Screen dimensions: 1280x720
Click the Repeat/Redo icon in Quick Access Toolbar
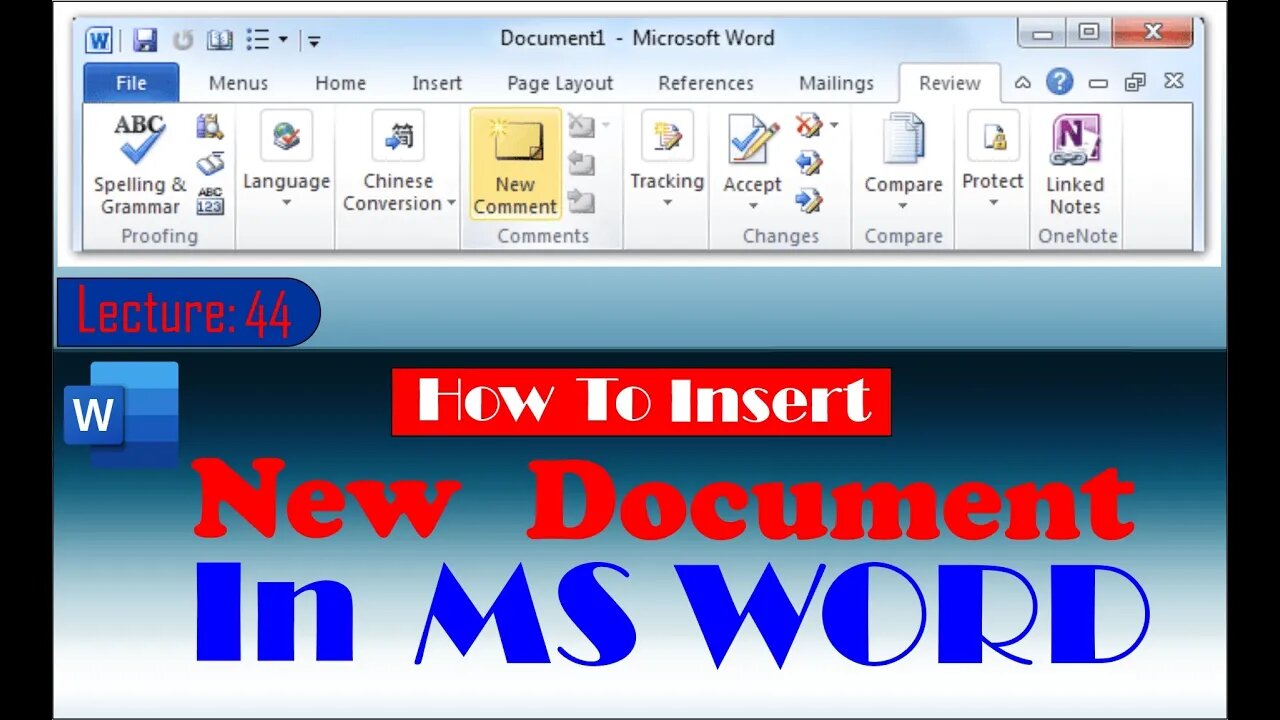tap(182, 40)
